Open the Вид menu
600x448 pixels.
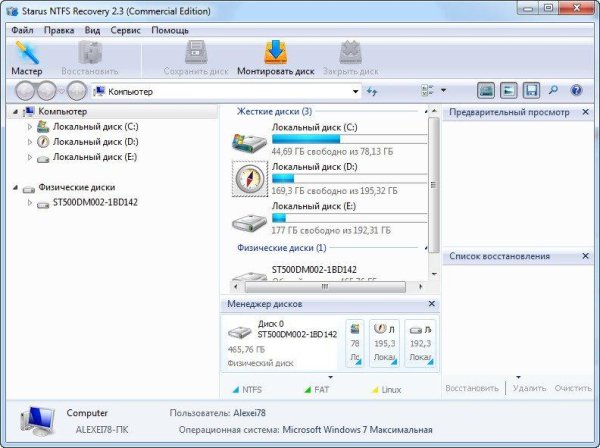click(x=92, y=30)
